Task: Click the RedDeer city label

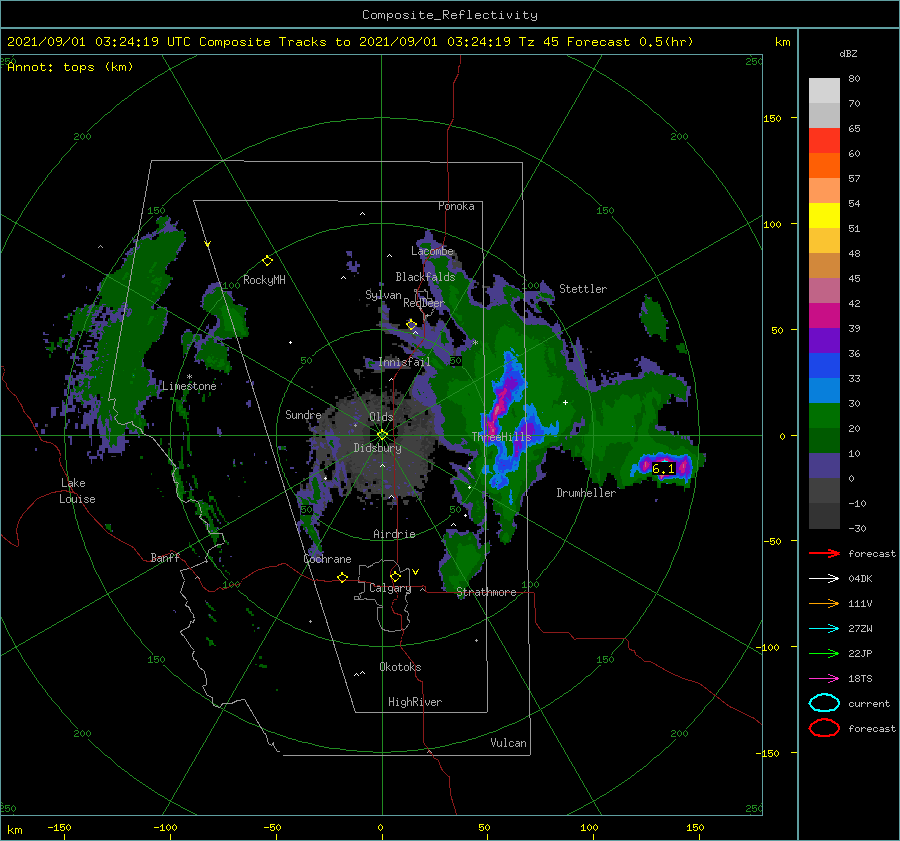Action: coord(424,303)
